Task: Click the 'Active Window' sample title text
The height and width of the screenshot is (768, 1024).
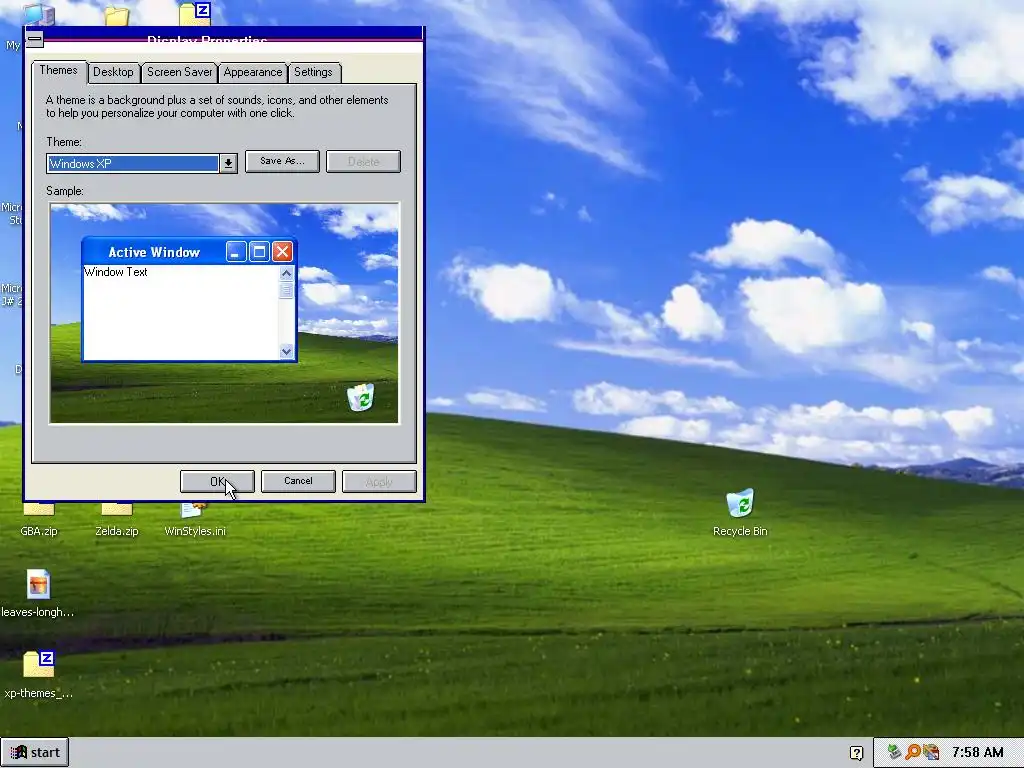Action: pyautogui.click(x=154, y=252)
